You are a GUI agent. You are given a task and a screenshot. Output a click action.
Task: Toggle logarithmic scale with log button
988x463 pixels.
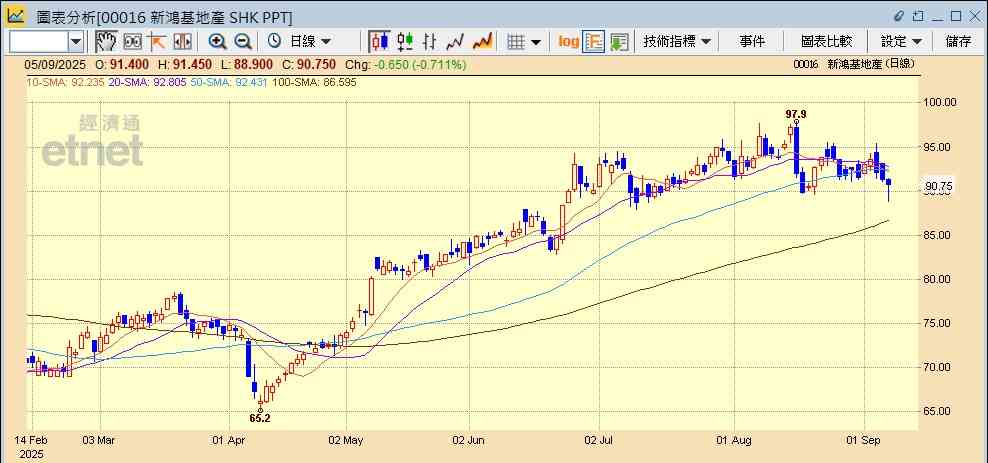click(x=568, y=42)
